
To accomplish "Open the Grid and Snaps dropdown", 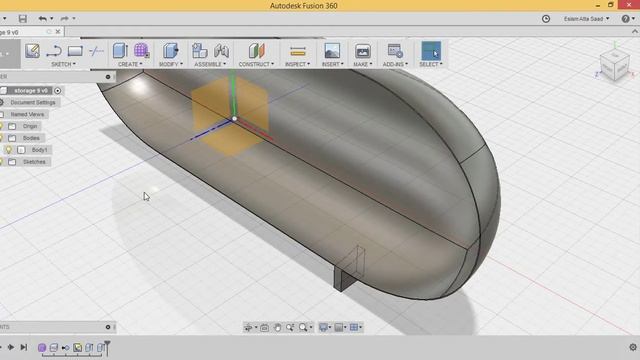I will click(x=340, y=327).
